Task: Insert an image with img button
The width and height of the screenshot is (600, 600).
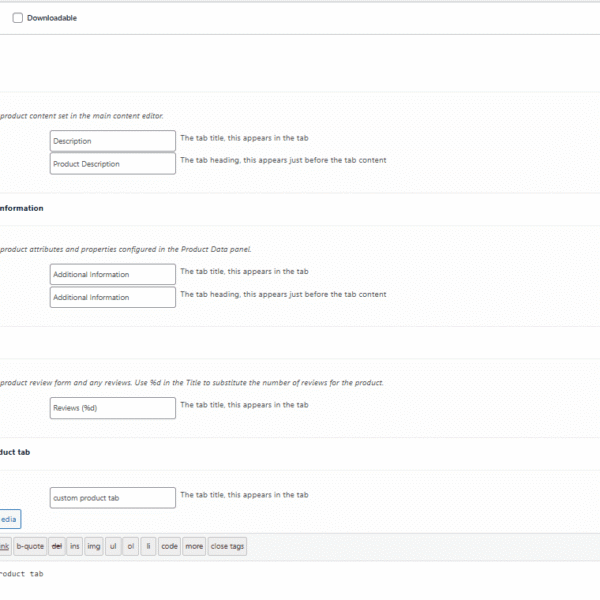Action: (x=94, y=546)
